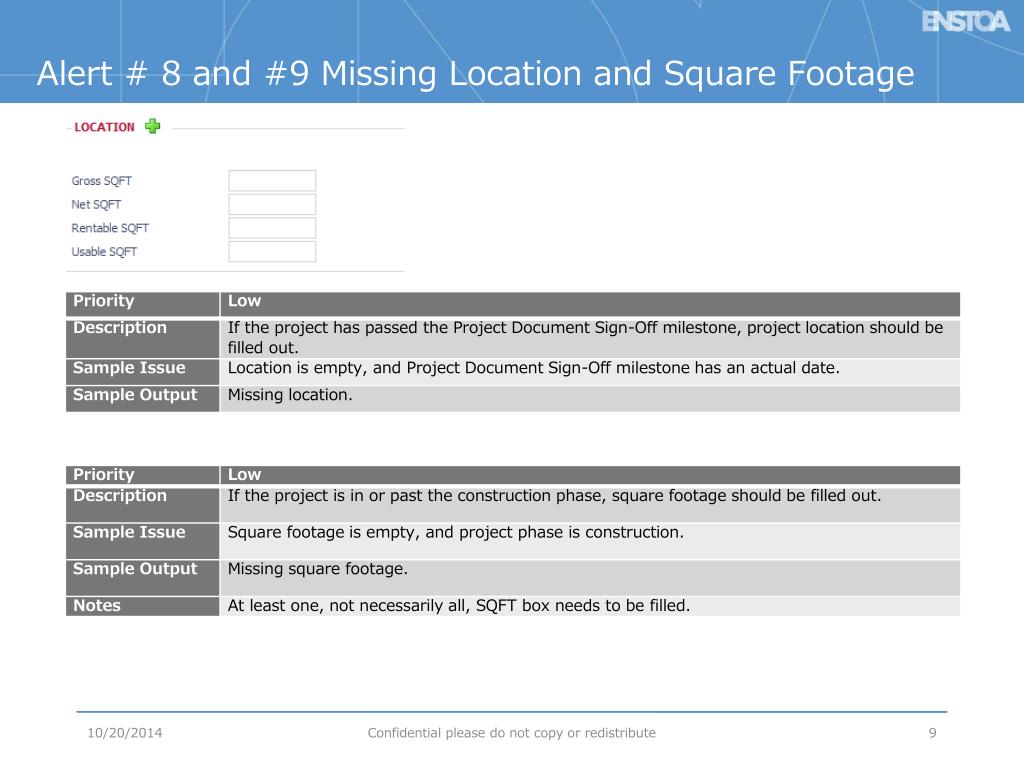Click the Net SQFT label
The width and height of the screenshot is (1024, 768).
tap(96, 204)
